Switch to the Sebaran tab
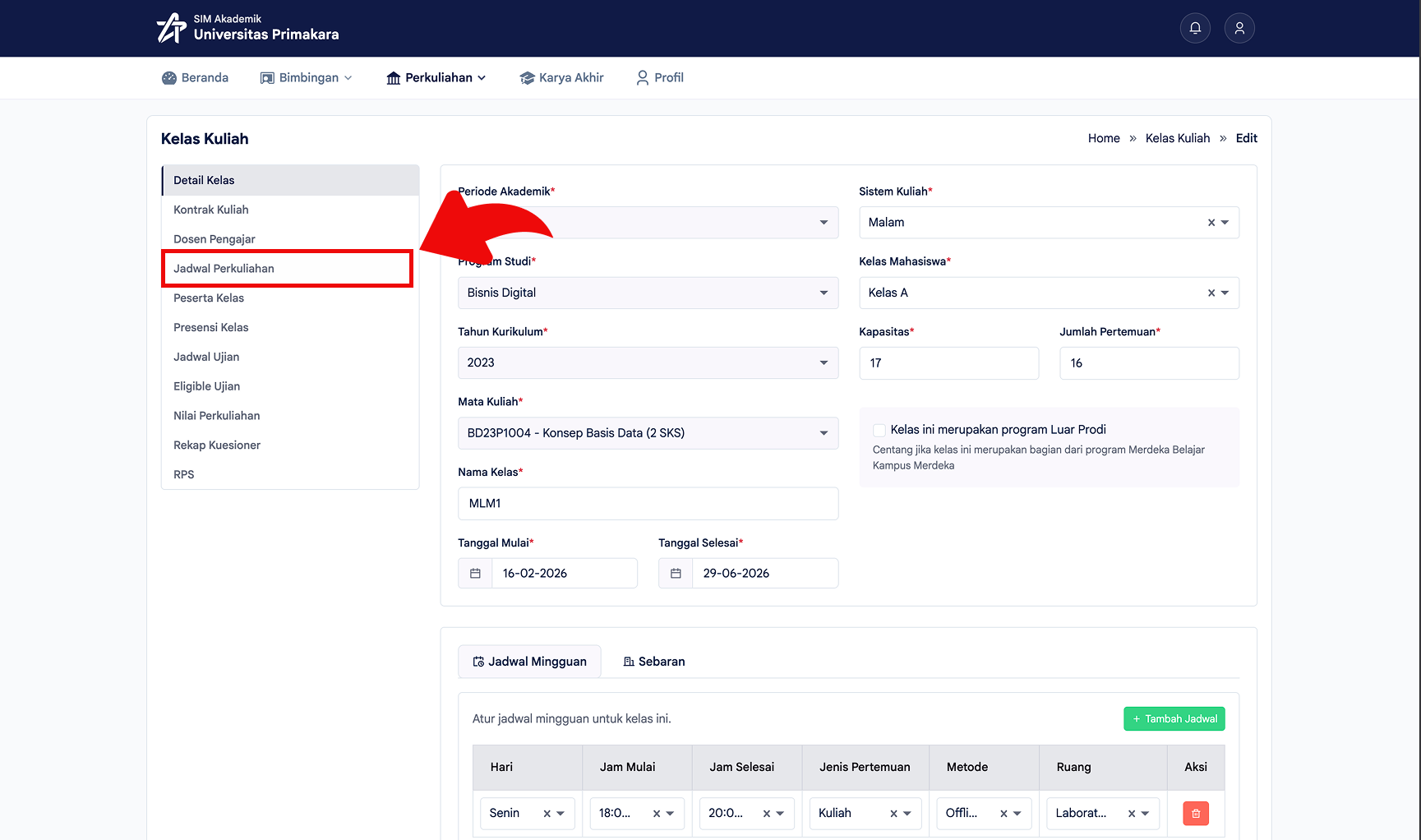 653,662
